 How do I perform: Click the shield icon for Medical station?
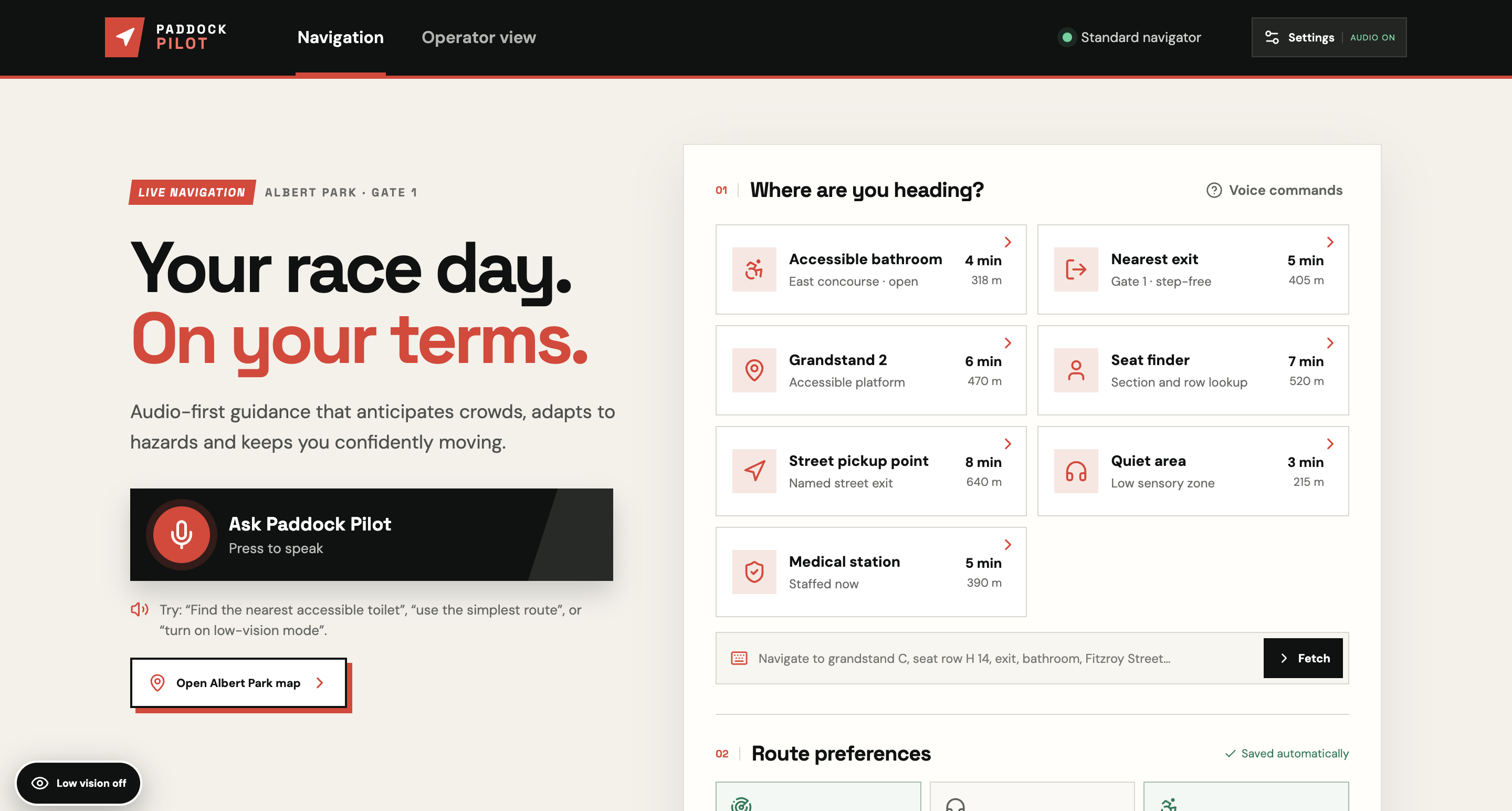click(x=754, y=572)
